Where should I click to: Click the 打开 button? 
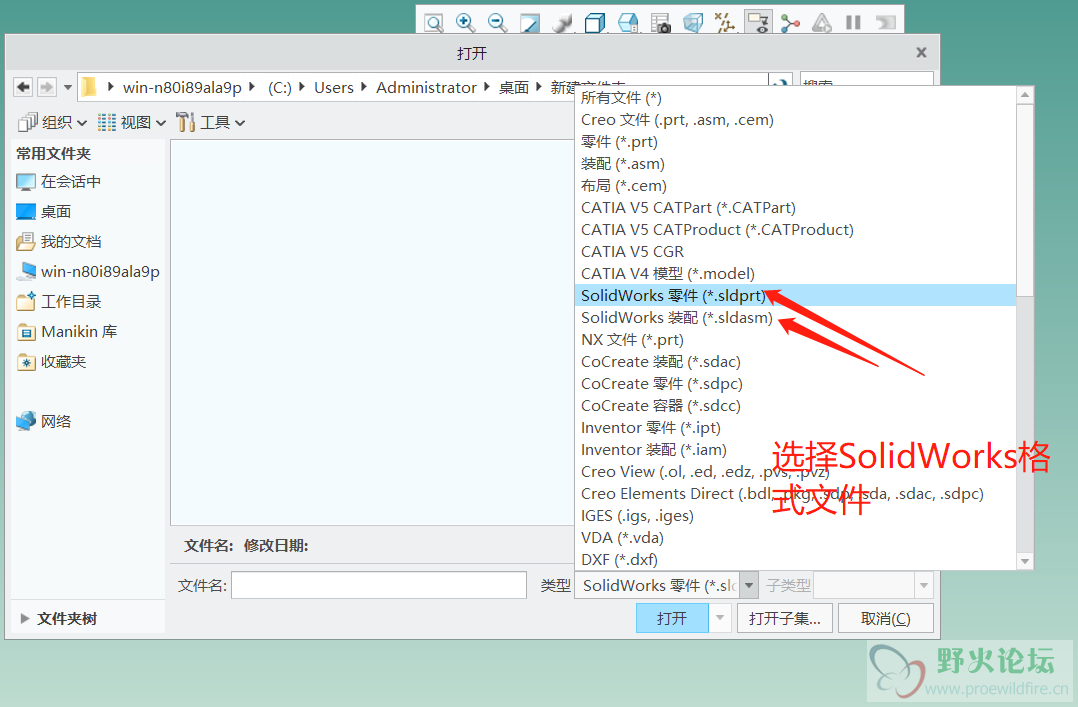point(672,618)
